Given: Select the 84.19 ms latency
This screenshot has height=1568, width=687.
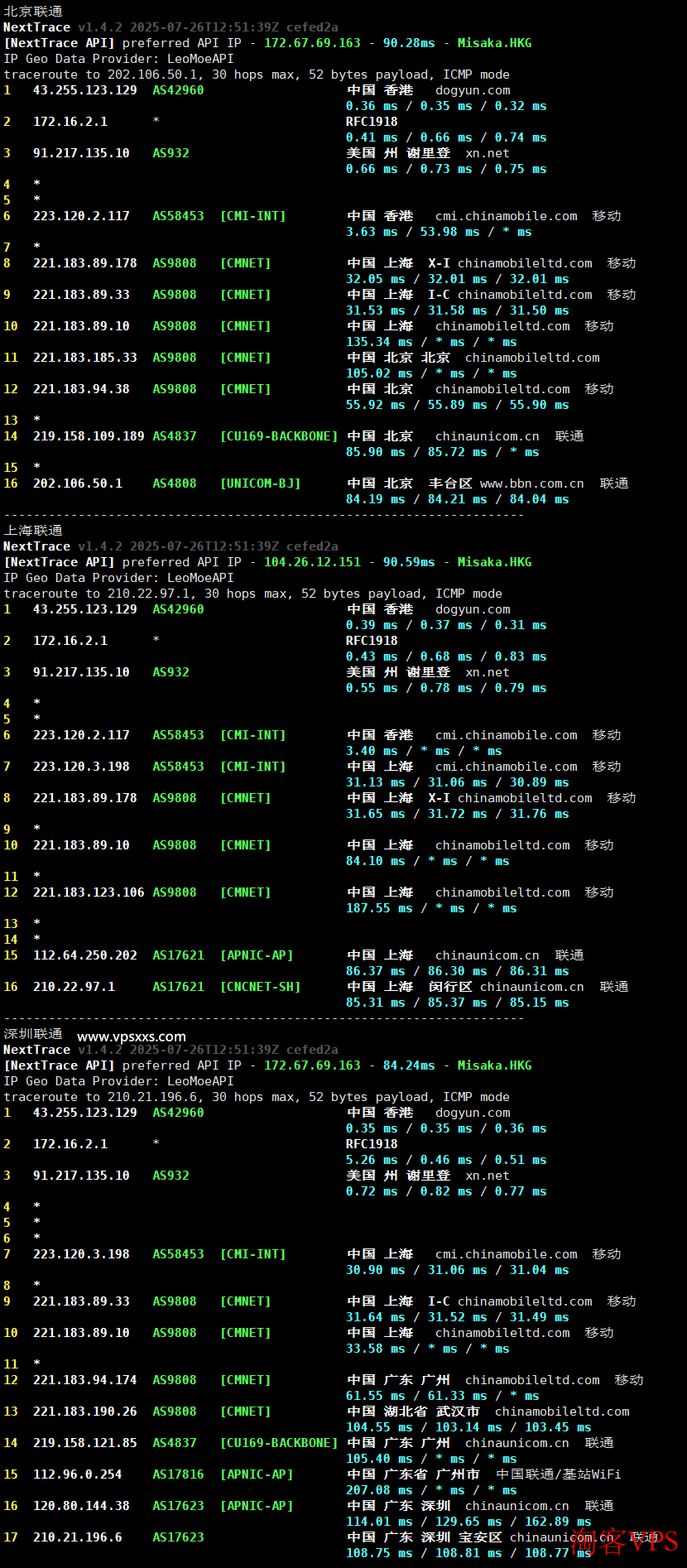Looking at the screenshot, I should [376, 499].
